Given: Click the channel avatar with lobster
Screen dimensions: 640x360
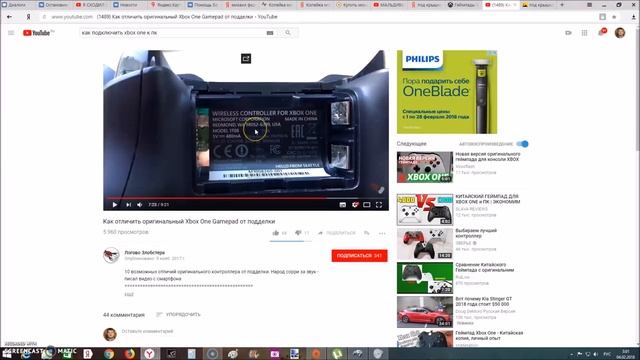Looking at the screenshot, I should pos(111,256).
